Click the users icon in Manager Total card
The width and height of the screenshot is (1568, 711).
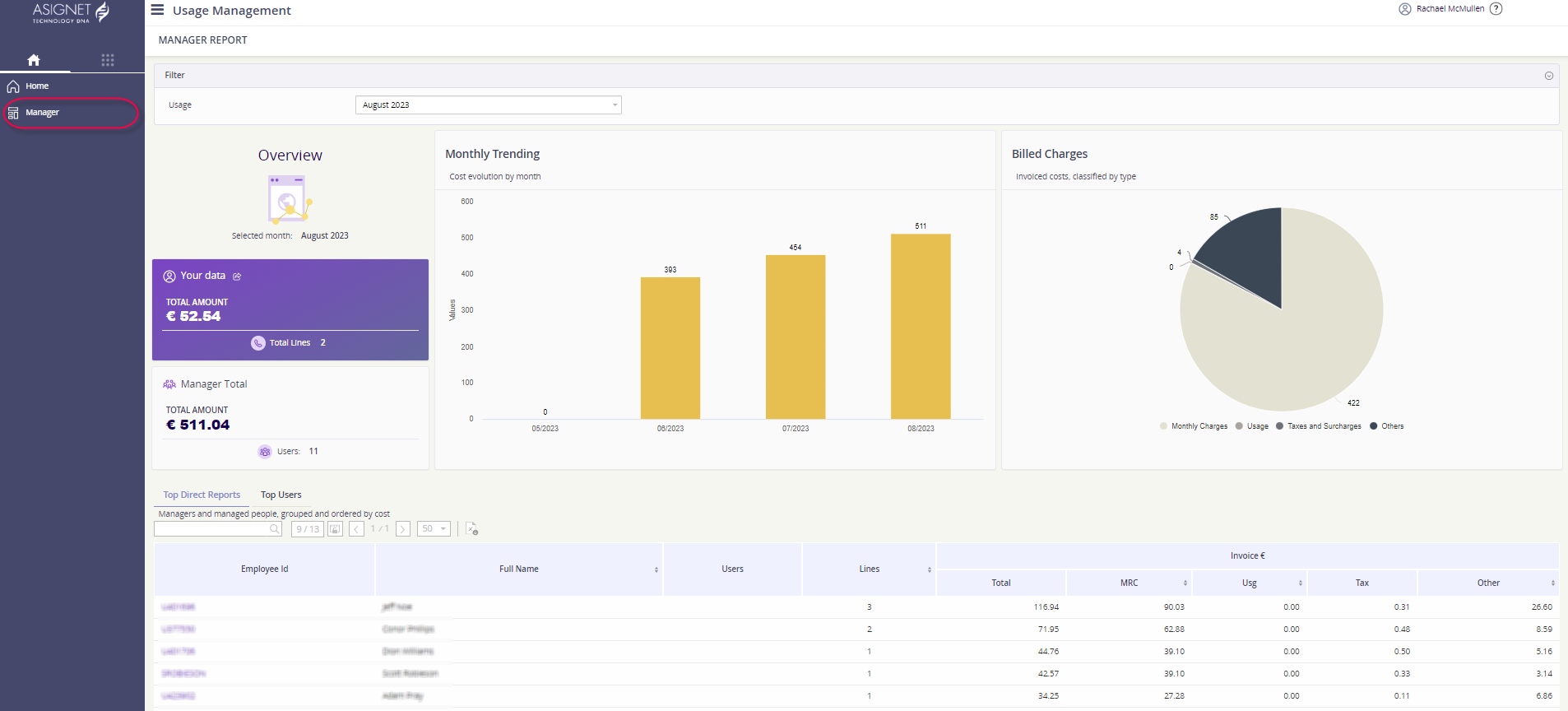pos(265,452)
